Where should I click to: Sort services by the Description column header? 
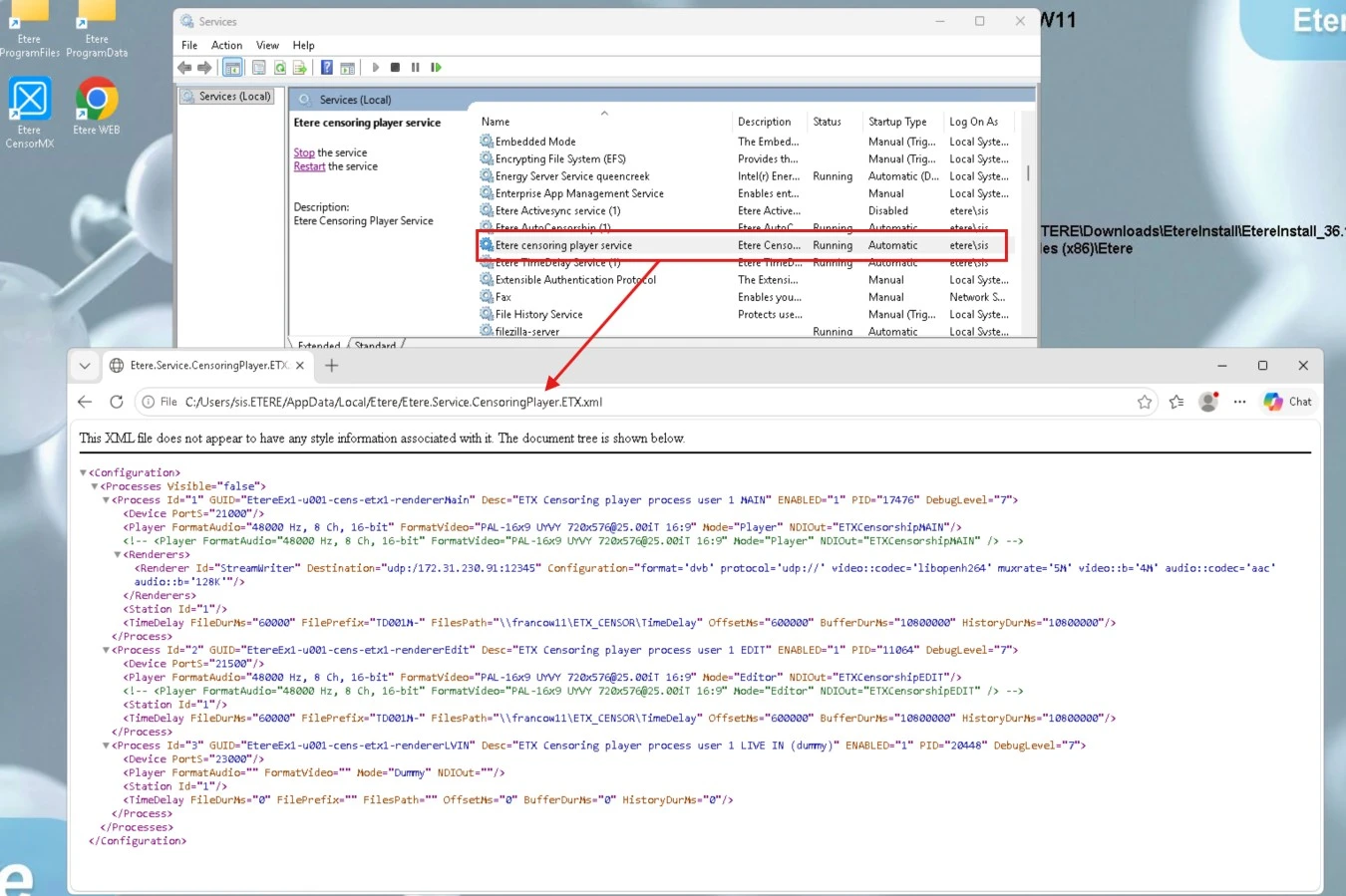tap(769, 122)
